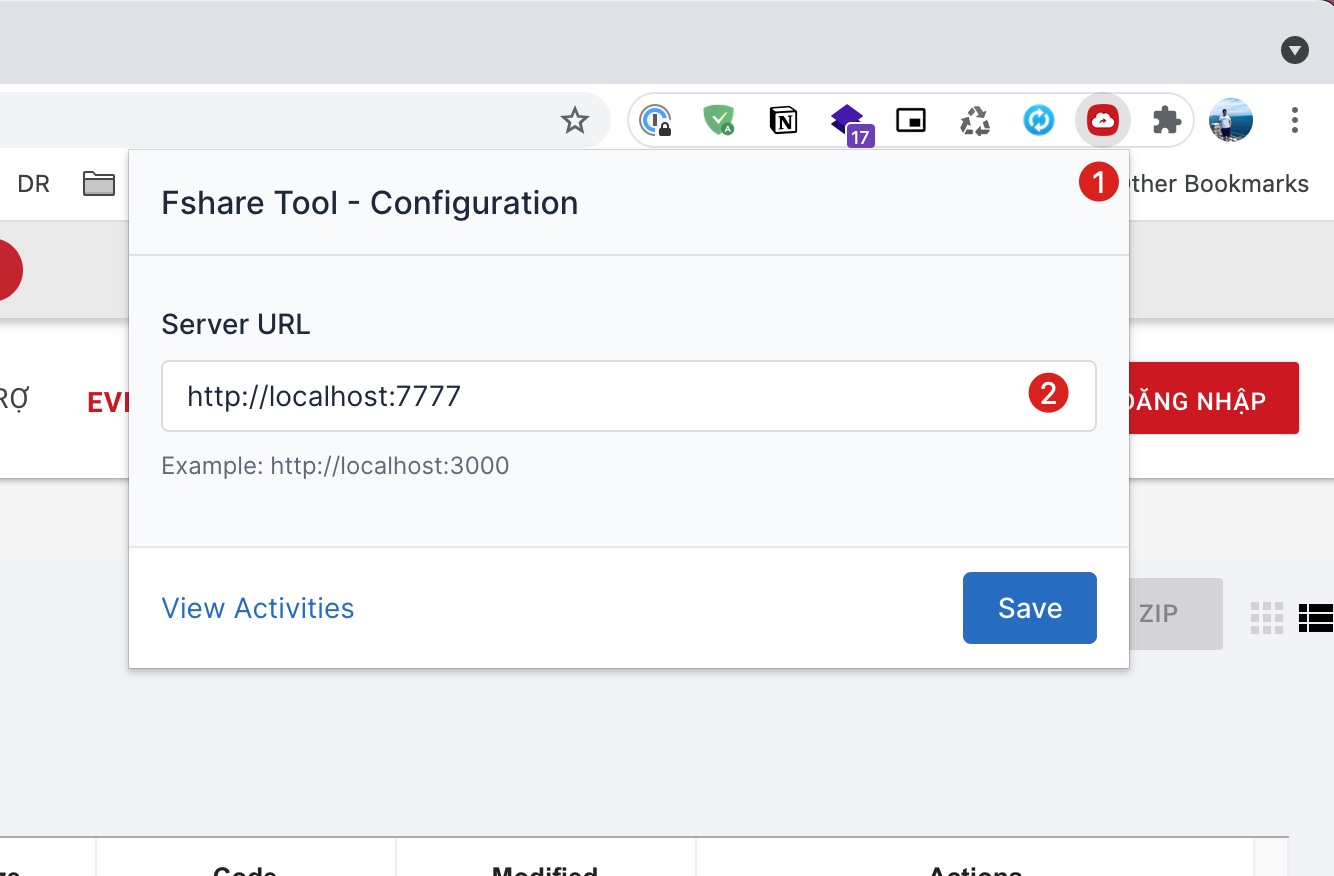Click the Server URL label
The width and height of the screenshot is (1334, 876).
[x=236, y=324]
